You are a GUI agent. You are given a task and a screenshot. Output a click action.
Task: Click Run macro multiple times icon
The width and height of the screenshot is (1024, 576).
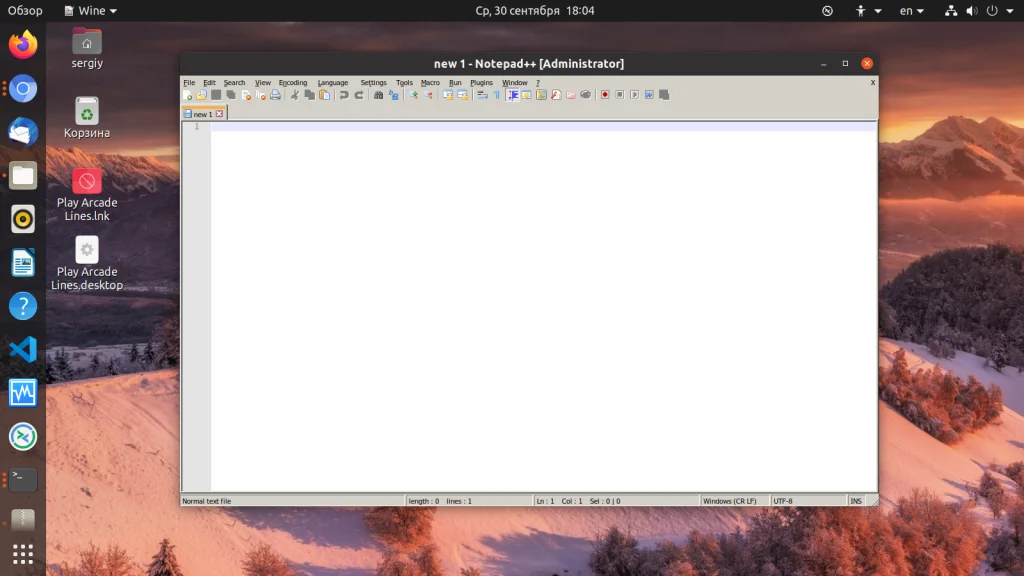tap(649, 95)
